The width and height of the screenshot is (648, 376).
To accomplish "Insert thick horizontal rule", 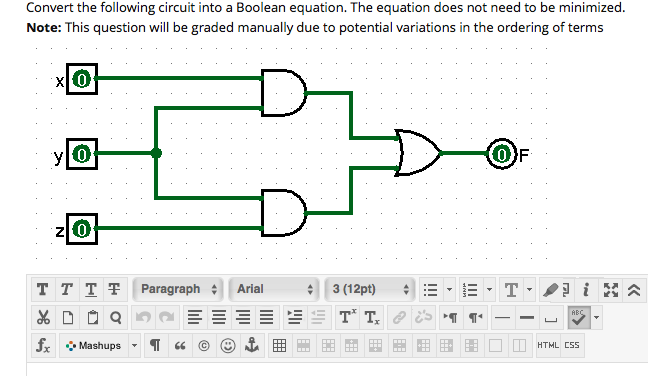I will [x=527, y=318].
